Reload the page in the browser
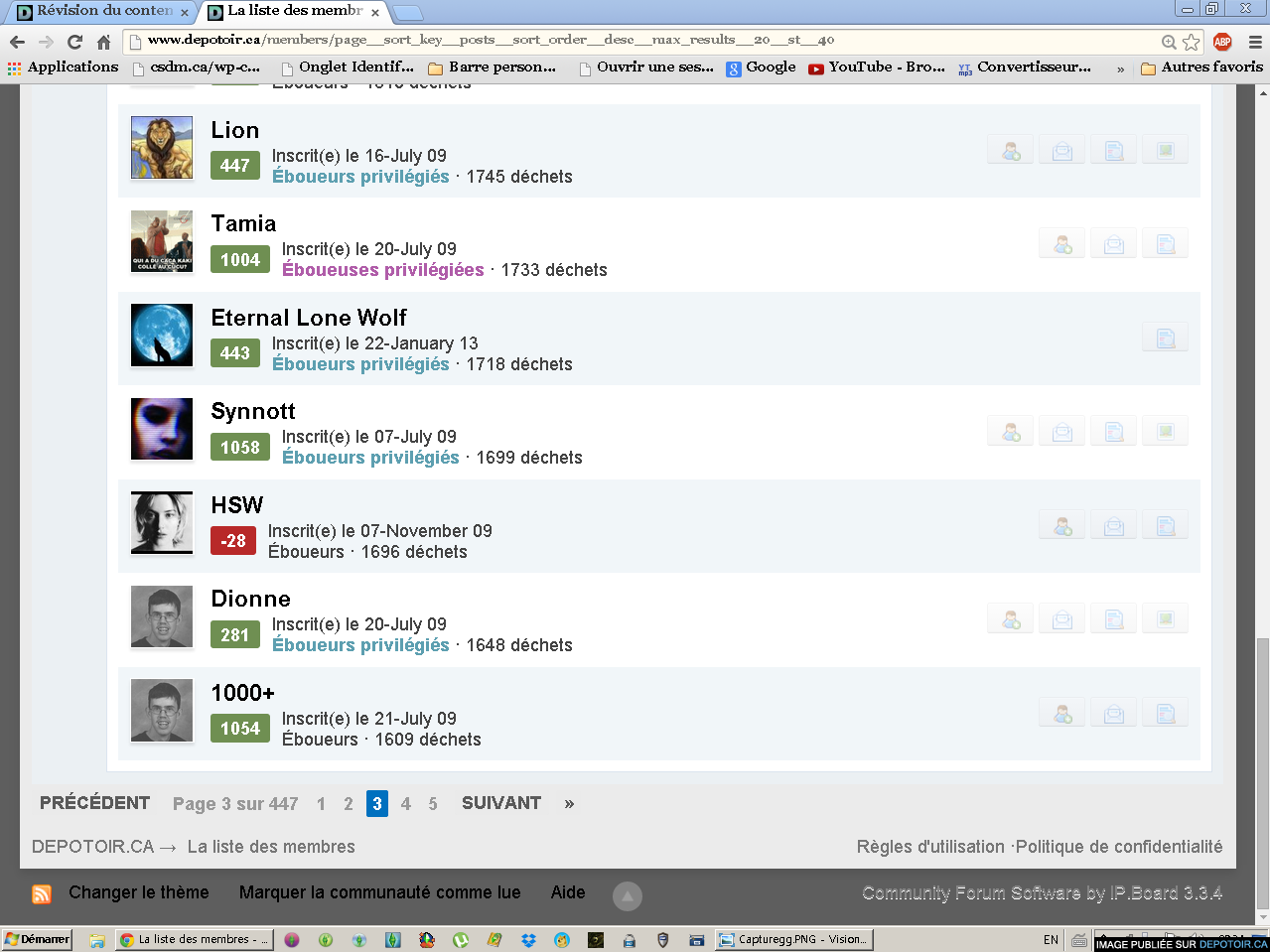 [x=74, y=42]
